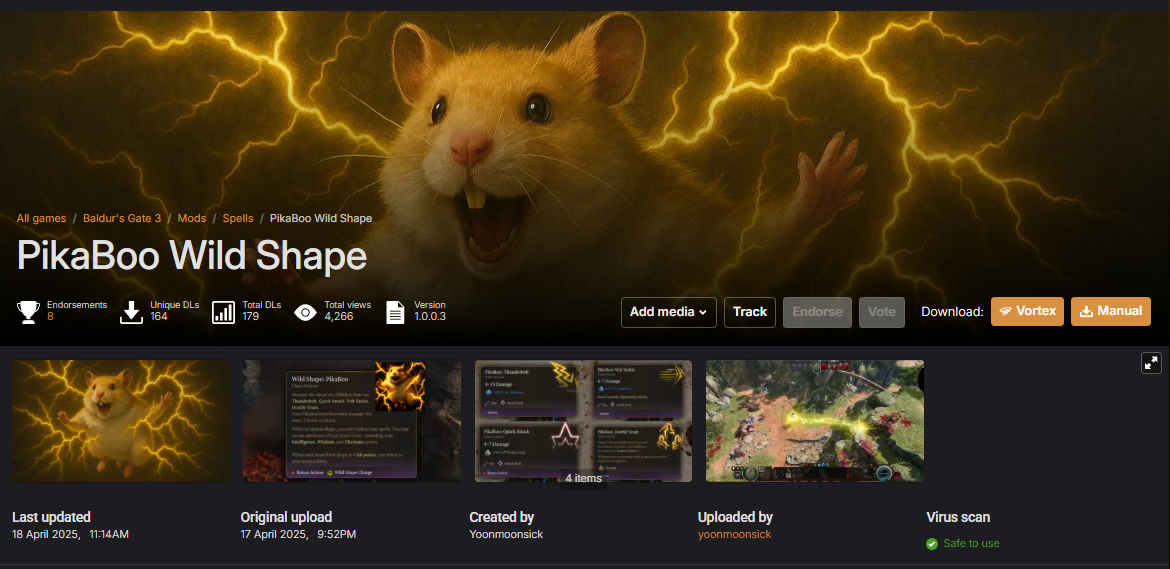Click the Total views count 4,266

coord(339,316)
